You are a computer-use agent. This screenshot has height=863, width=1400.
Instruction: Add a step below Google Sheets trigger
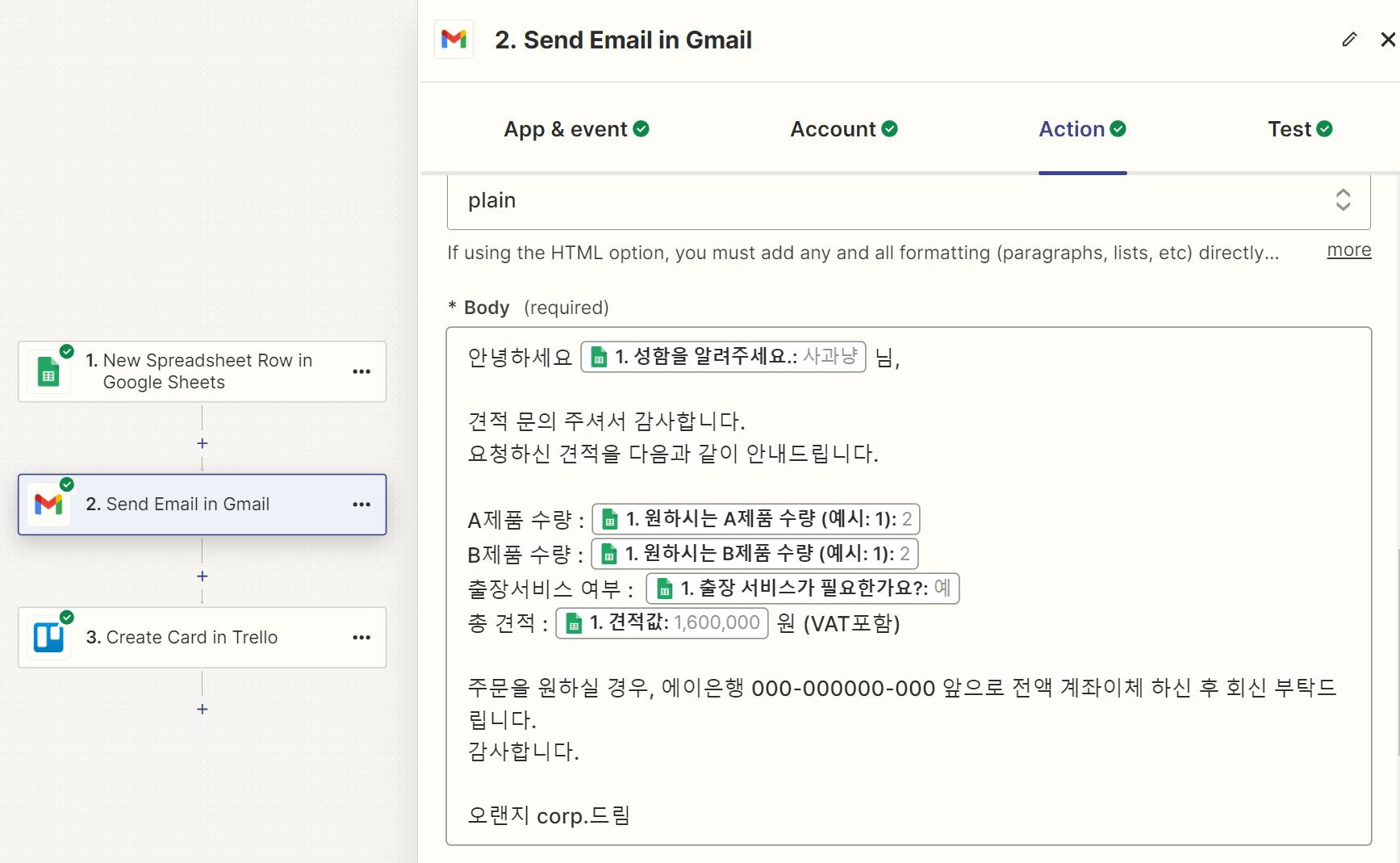point(203,443)
